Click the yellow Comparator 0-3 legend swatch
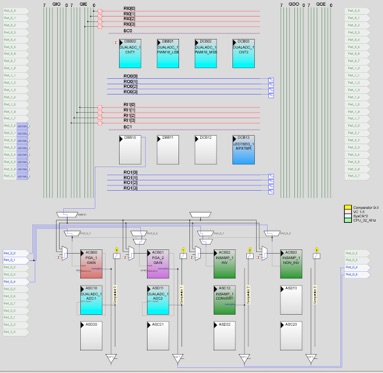 click(x=348, y=207)
